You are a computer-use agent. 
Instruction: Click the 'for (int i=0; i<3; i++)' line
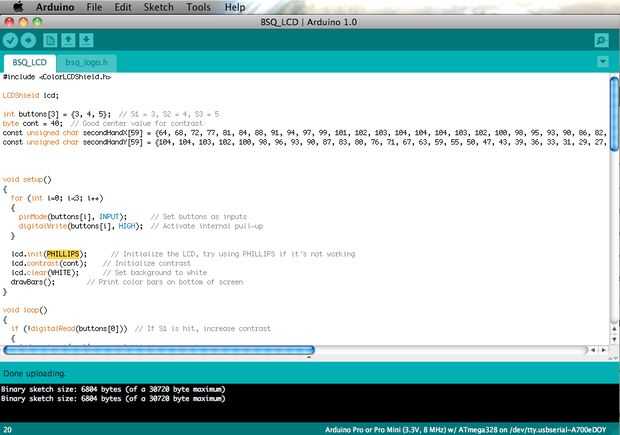(57, 198)
